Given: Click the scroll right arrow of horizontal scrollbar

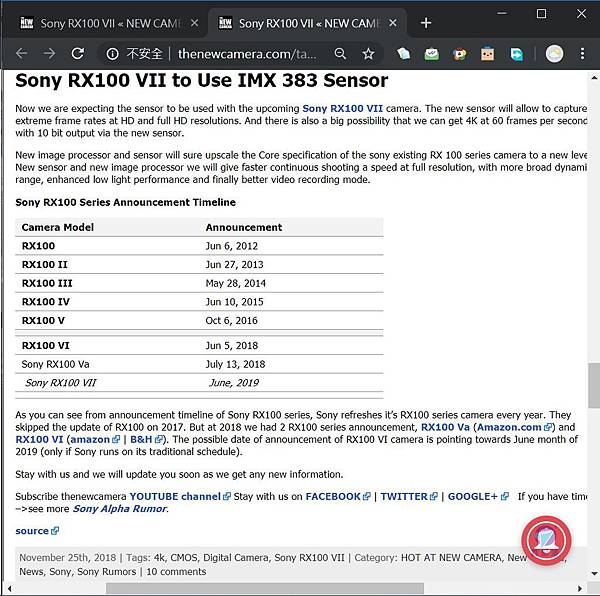Looking at the screenshot, I should (x=580, y=589).
